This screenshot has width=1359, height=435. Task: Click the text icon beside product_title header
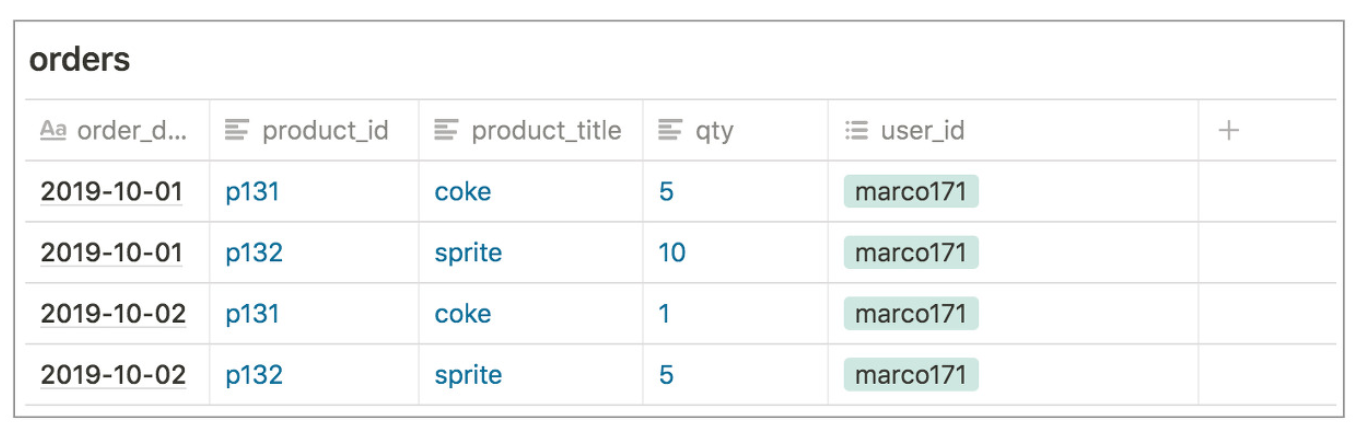[x=446, y=130]
